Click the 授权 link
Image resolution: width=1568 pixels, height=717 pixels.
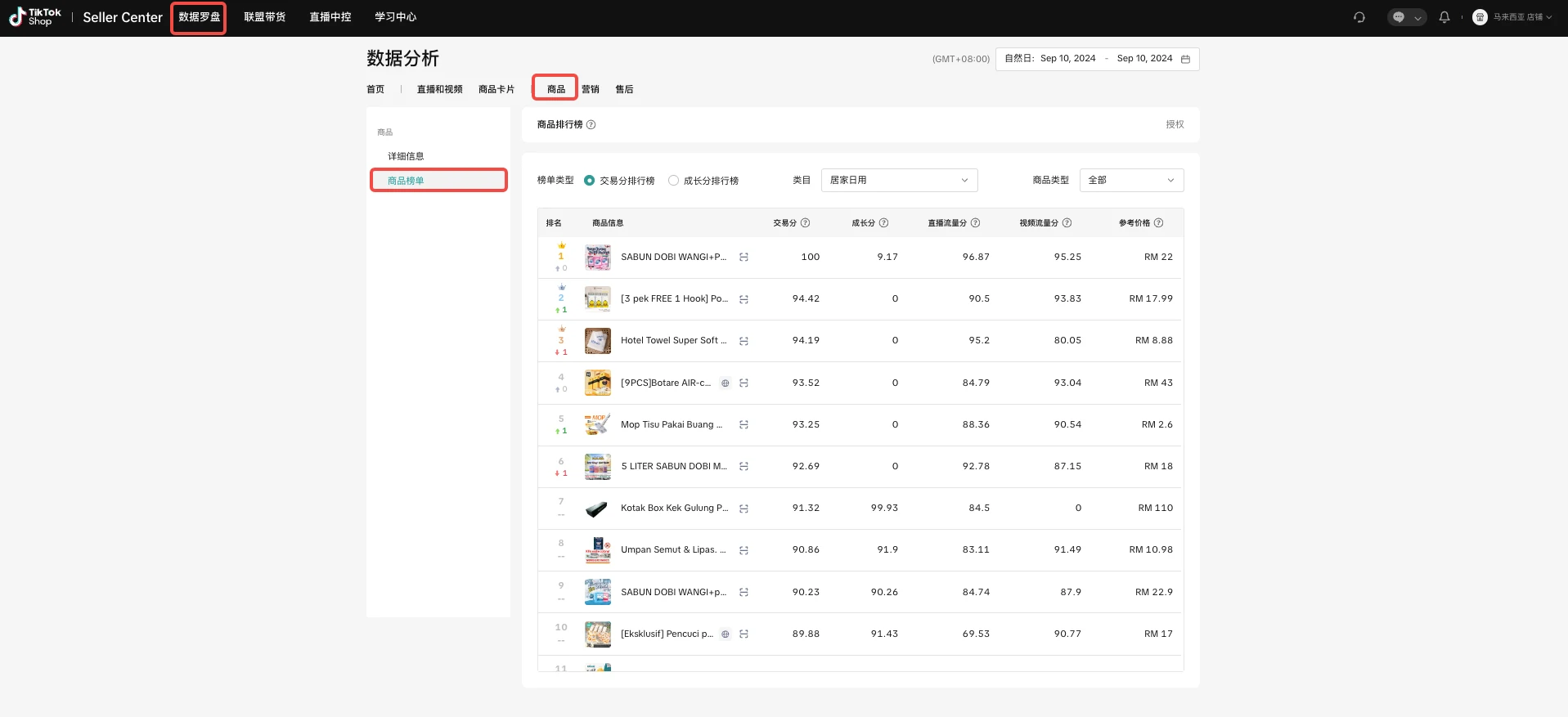click(x=1175, y=124)
